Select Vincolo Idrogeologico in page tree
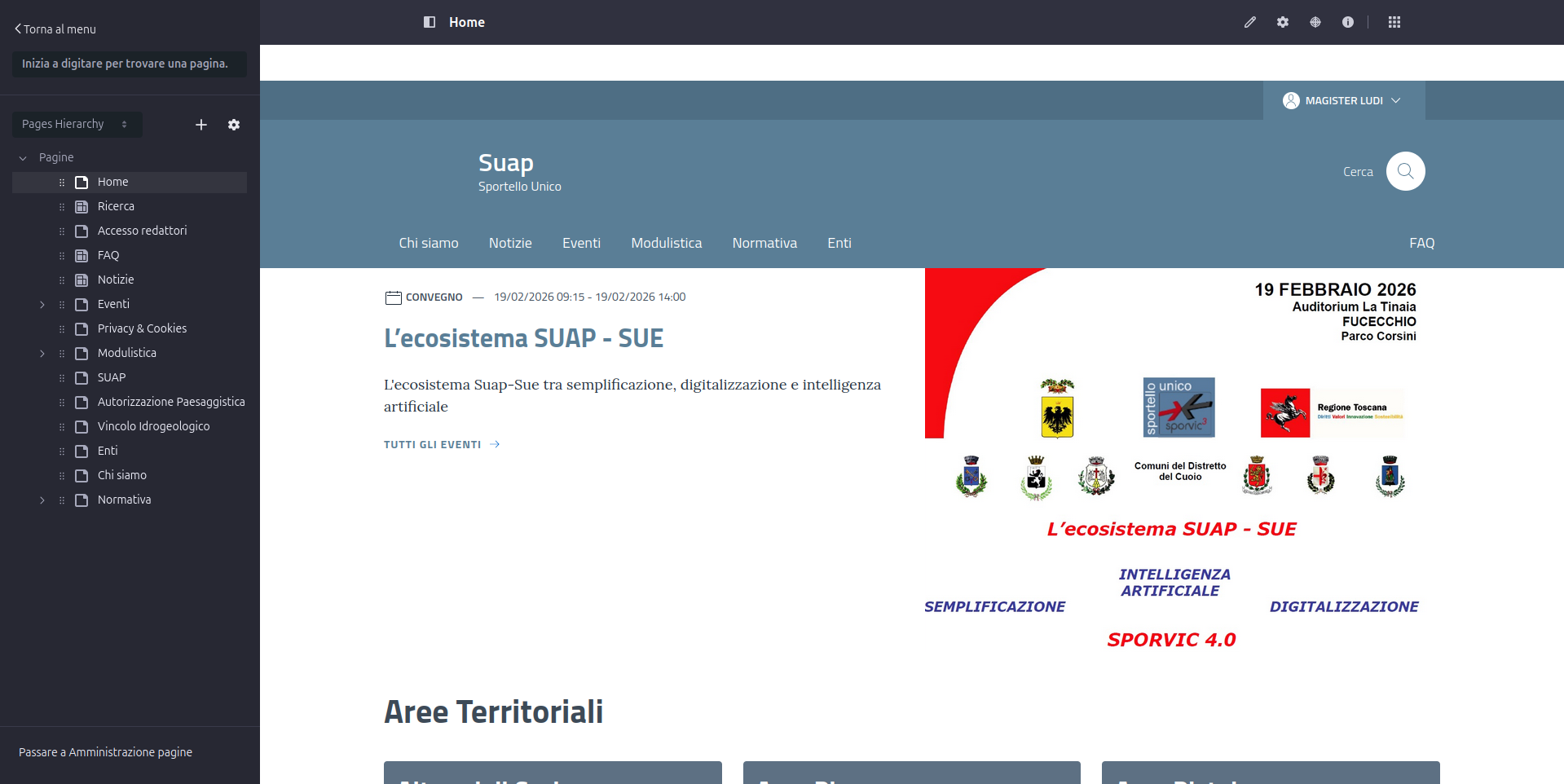Viewport: 1564px width, 784px height. click(153, 426)
